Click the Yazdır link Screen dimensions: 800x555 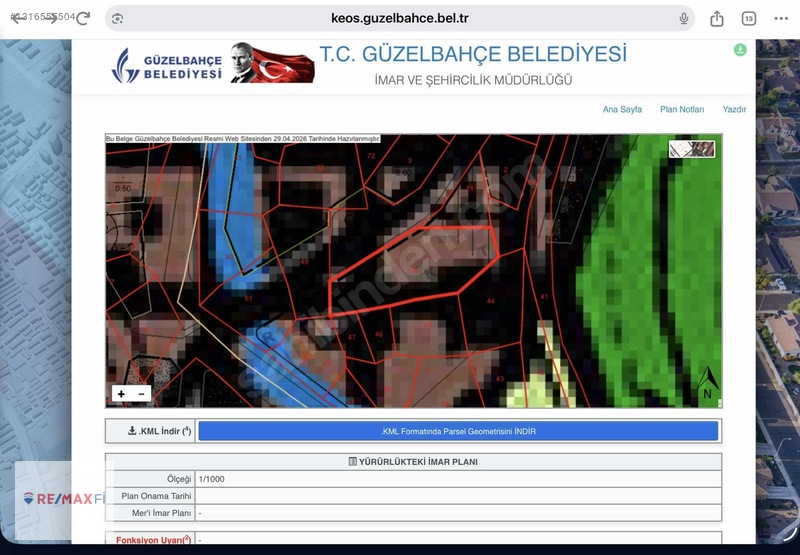pos(734,109)
